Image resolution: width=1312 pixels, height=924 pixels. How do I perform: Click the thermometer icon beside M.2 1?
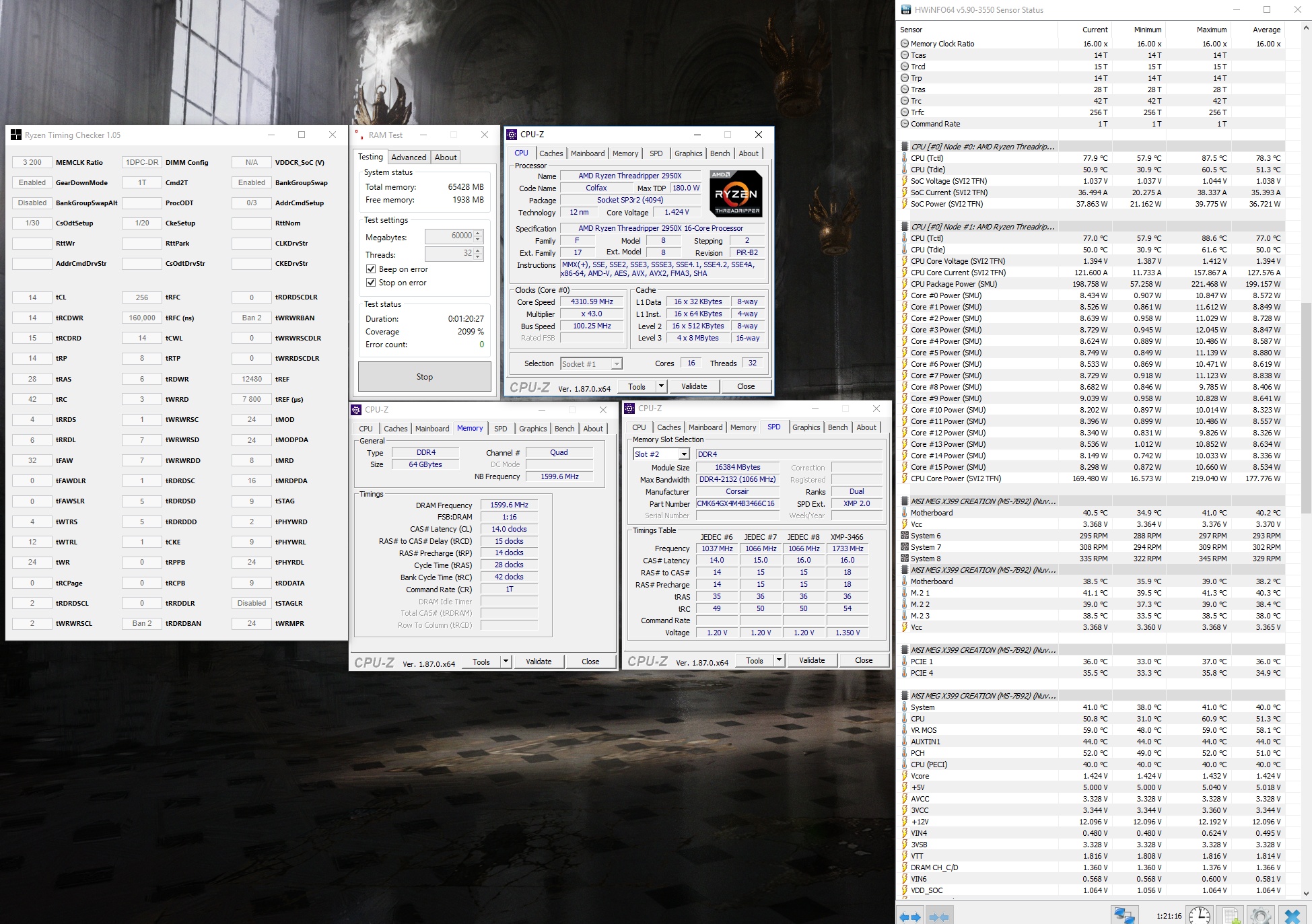pos(905,593)
